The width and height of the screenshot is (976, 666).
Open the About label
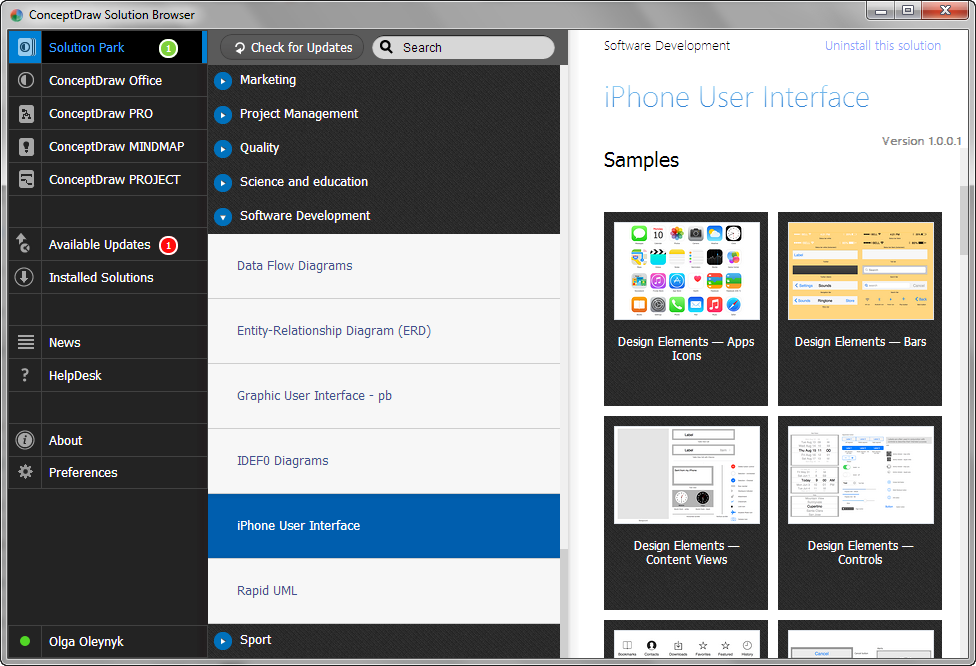pyautogui.click(x=65, y=440)
